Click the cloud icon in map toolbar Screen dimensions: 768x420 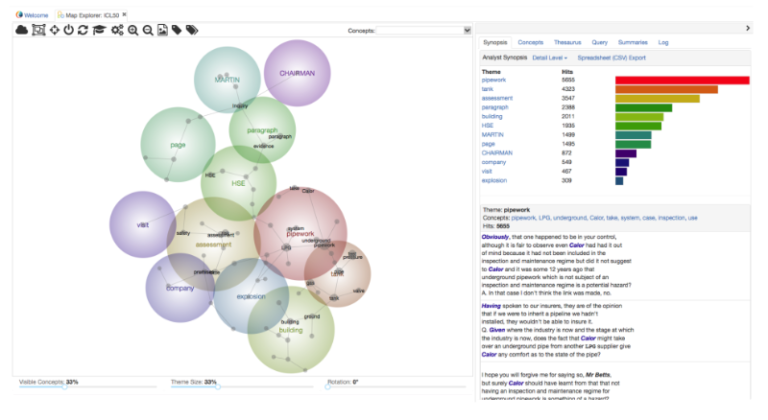pos(22,31)
